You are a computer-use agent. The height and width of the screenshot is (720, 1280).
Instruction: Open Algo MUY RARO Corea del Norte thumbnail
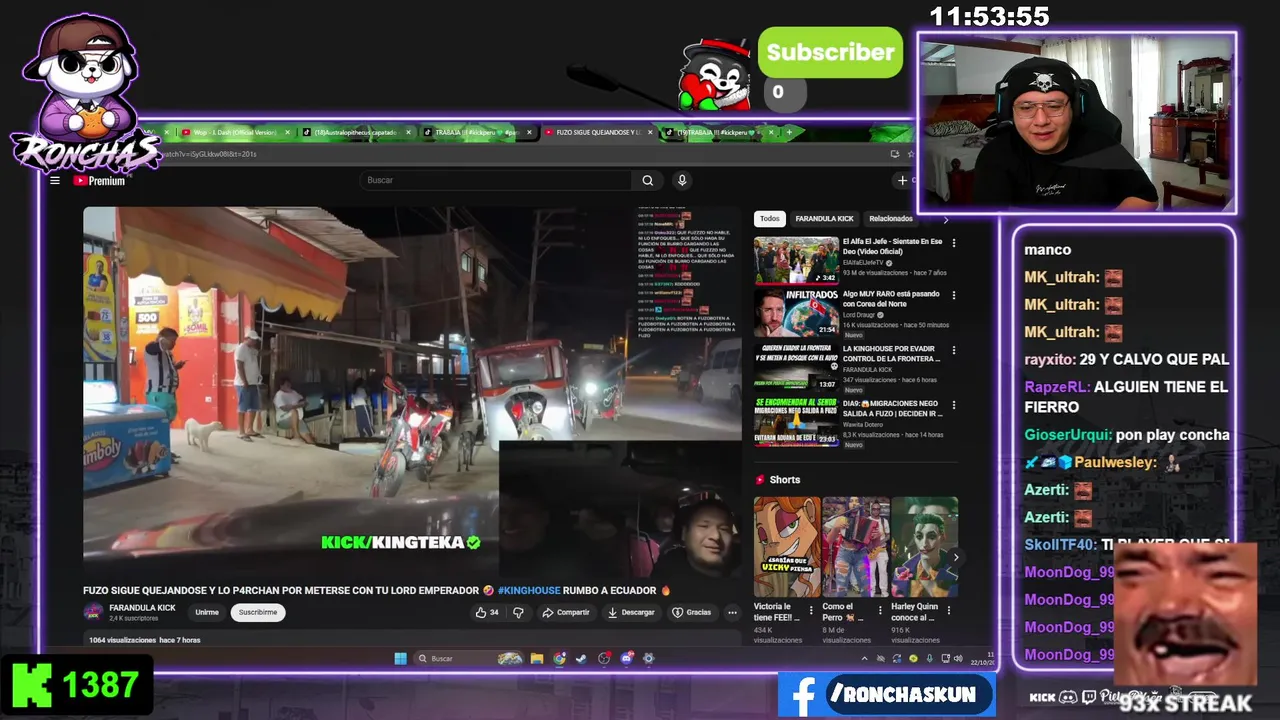tap(796, 314)
